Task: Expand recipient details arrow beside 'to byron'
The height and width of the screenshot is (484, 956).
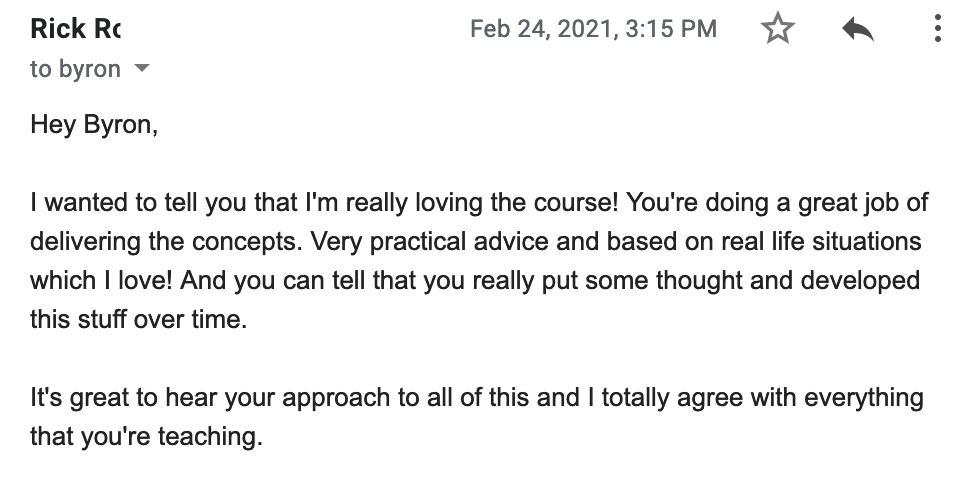Action: coord(141,68)
